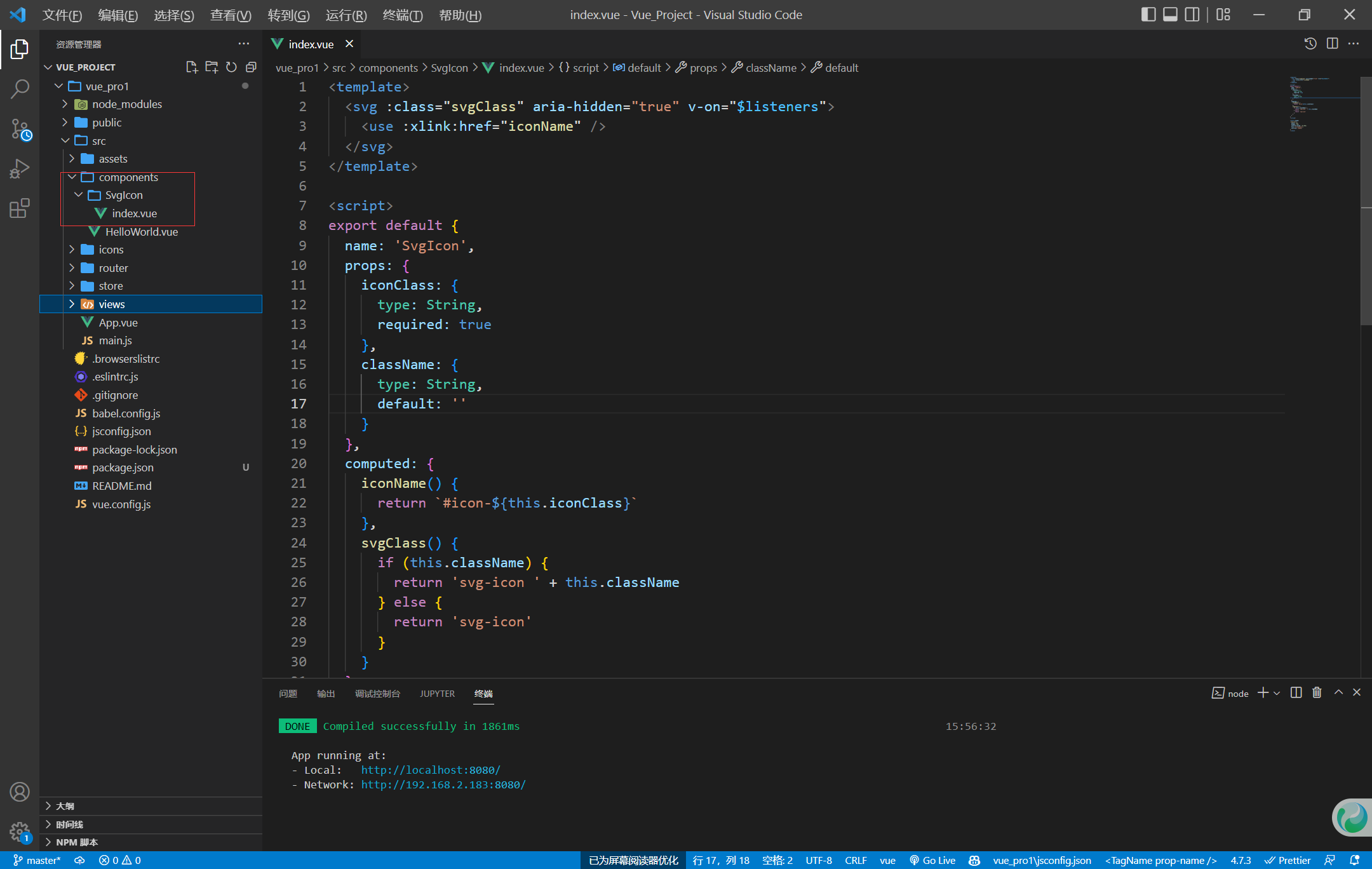Image resolution: width=1372 pixels, height=869 pixels.
Task: Open the Manage gear settings icon
Action: click(x=20, y=831)
